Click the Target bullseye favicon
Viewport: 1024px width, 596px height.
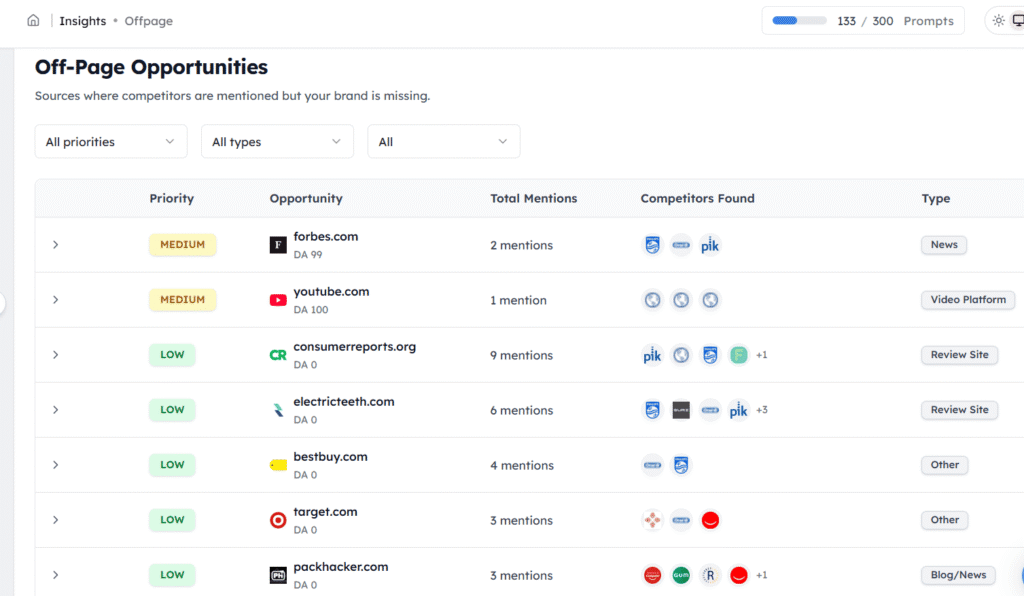pos(278,519)
